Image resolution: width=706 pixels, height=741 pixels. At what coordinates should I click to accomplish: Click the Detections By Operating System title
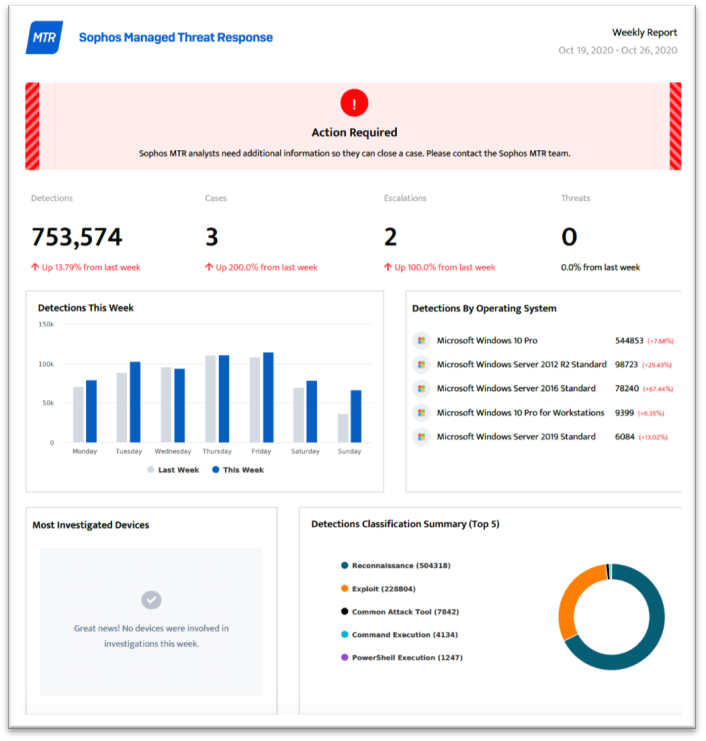coord(484,308)
